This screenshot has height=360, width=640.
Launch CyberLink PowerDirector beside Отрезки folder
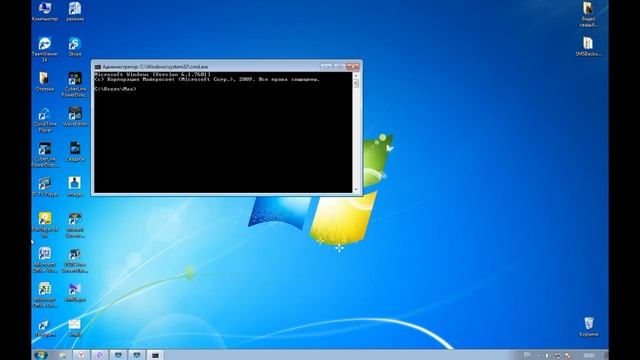click(75, 84)
